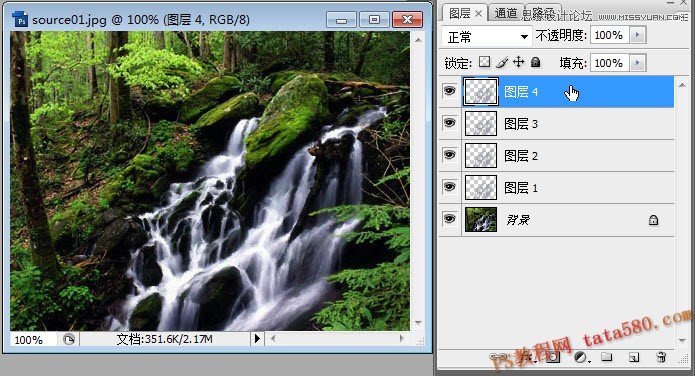Click the link layers chain icon
The width and height of the screenshot is (695, 376).
click(x=497, y=357)
